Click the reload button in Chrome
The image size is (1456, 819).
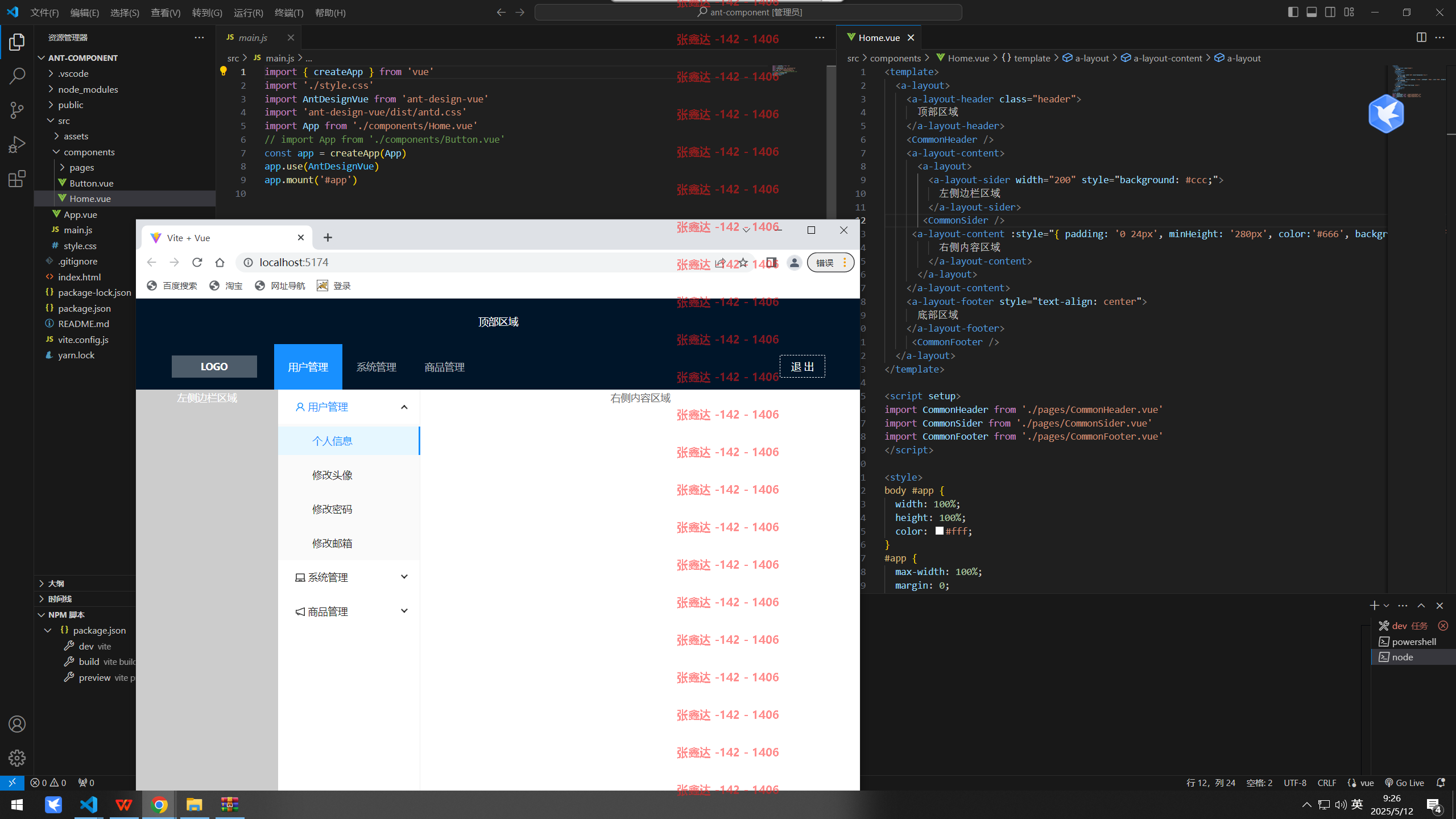tap(197, 262)
